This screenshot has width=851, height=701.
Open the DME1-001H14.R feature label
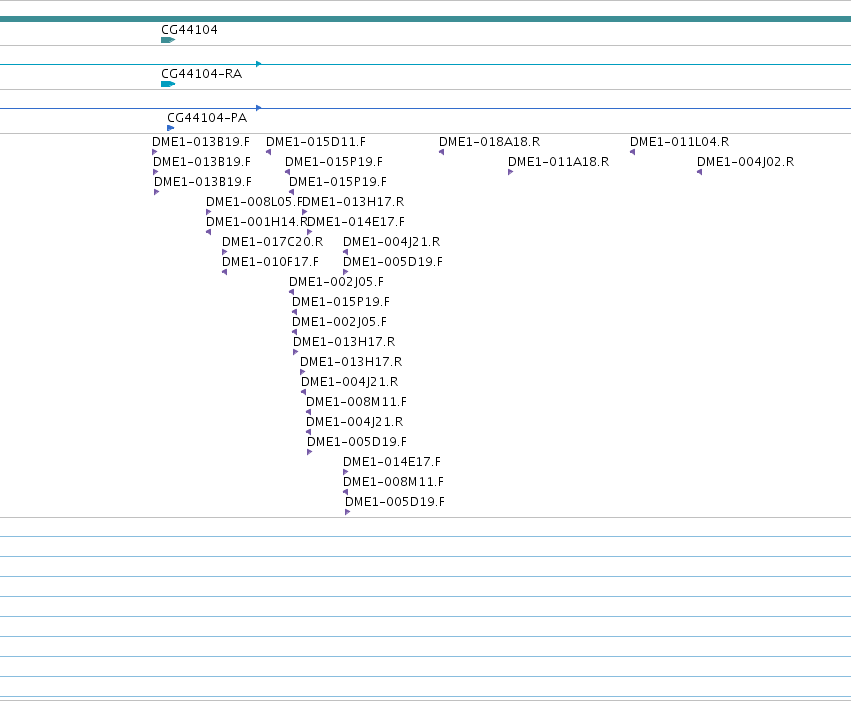tap(257, 222)
